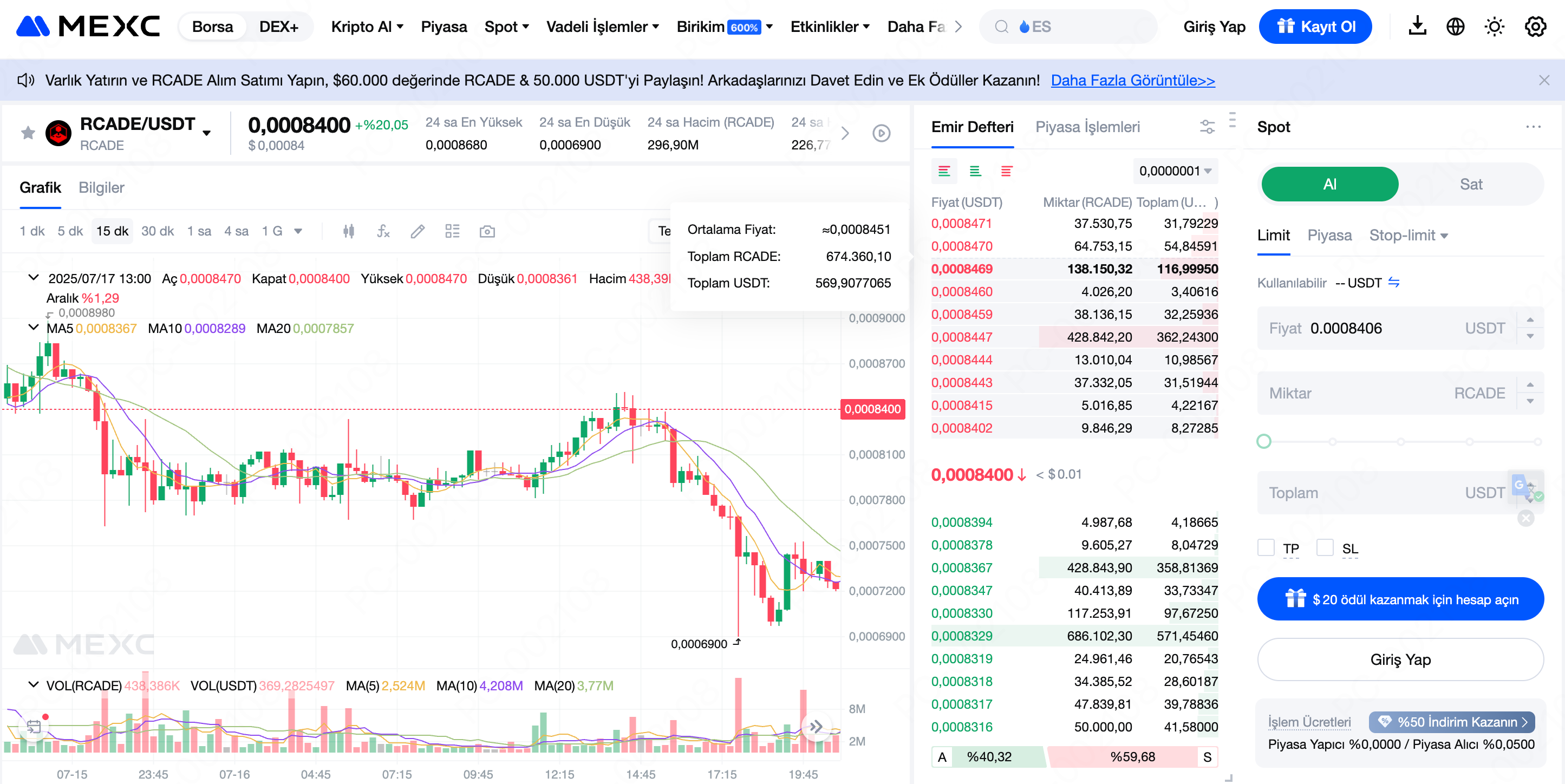Open the indicators fx icon
Image resolution: width=1565 pixels, height=784 pixels.
tap(383, 231)
